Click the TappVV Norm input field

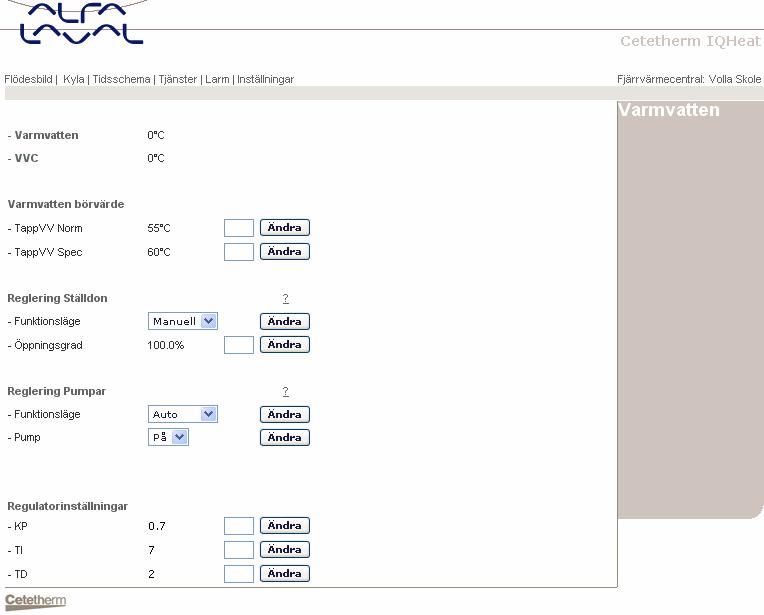pyautogui.click(x=239, y=228)
